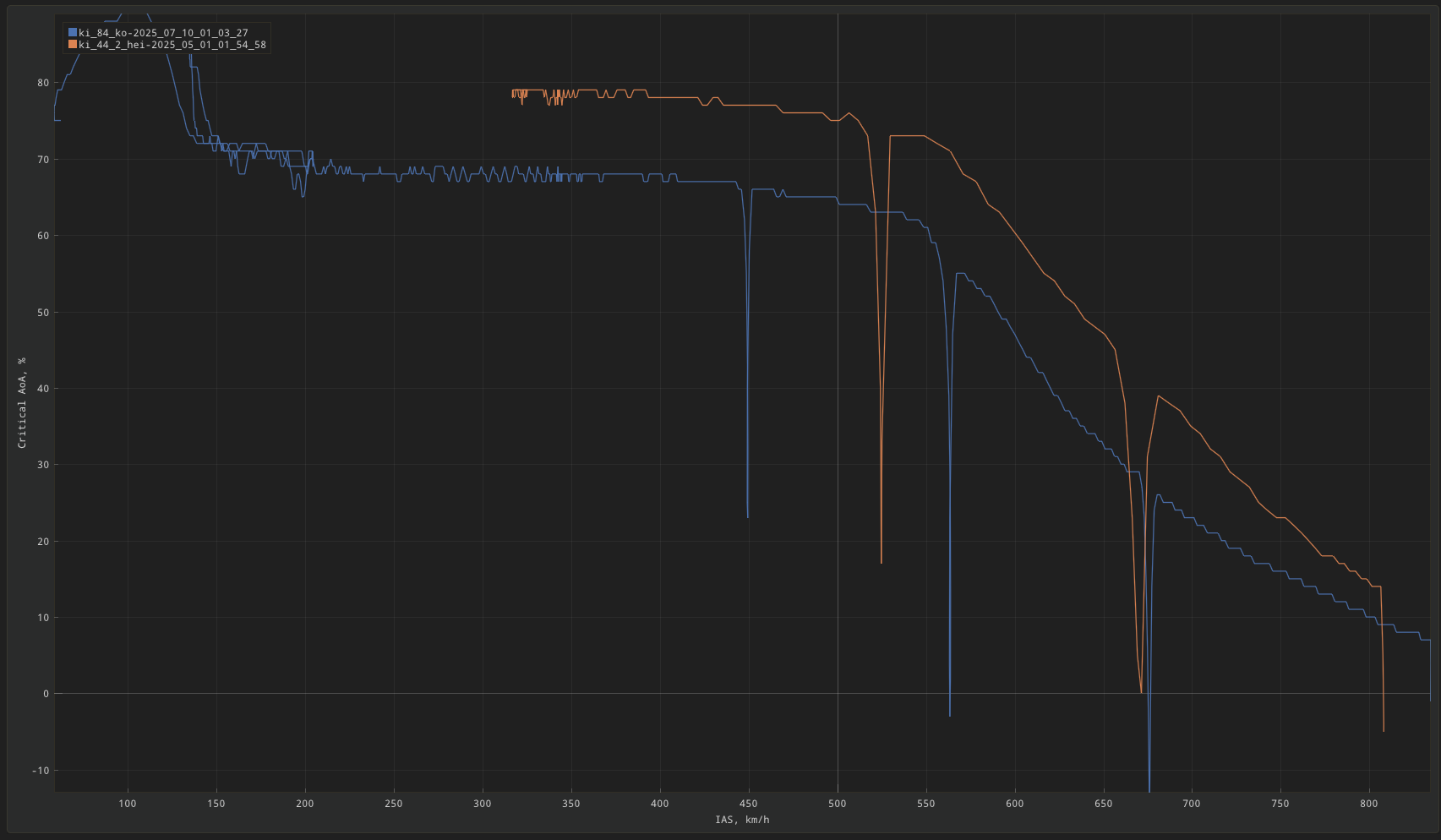
Task: Click the 350 tick label on x-axis
Action: (x=571, y=804)
